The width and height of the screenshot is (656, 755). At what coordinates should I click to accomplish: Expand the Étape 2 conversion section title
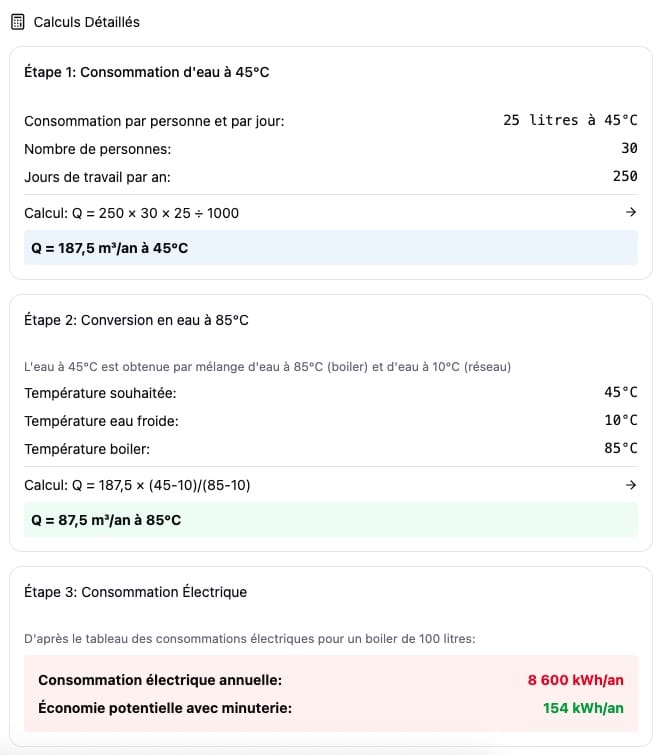[136, 320]
